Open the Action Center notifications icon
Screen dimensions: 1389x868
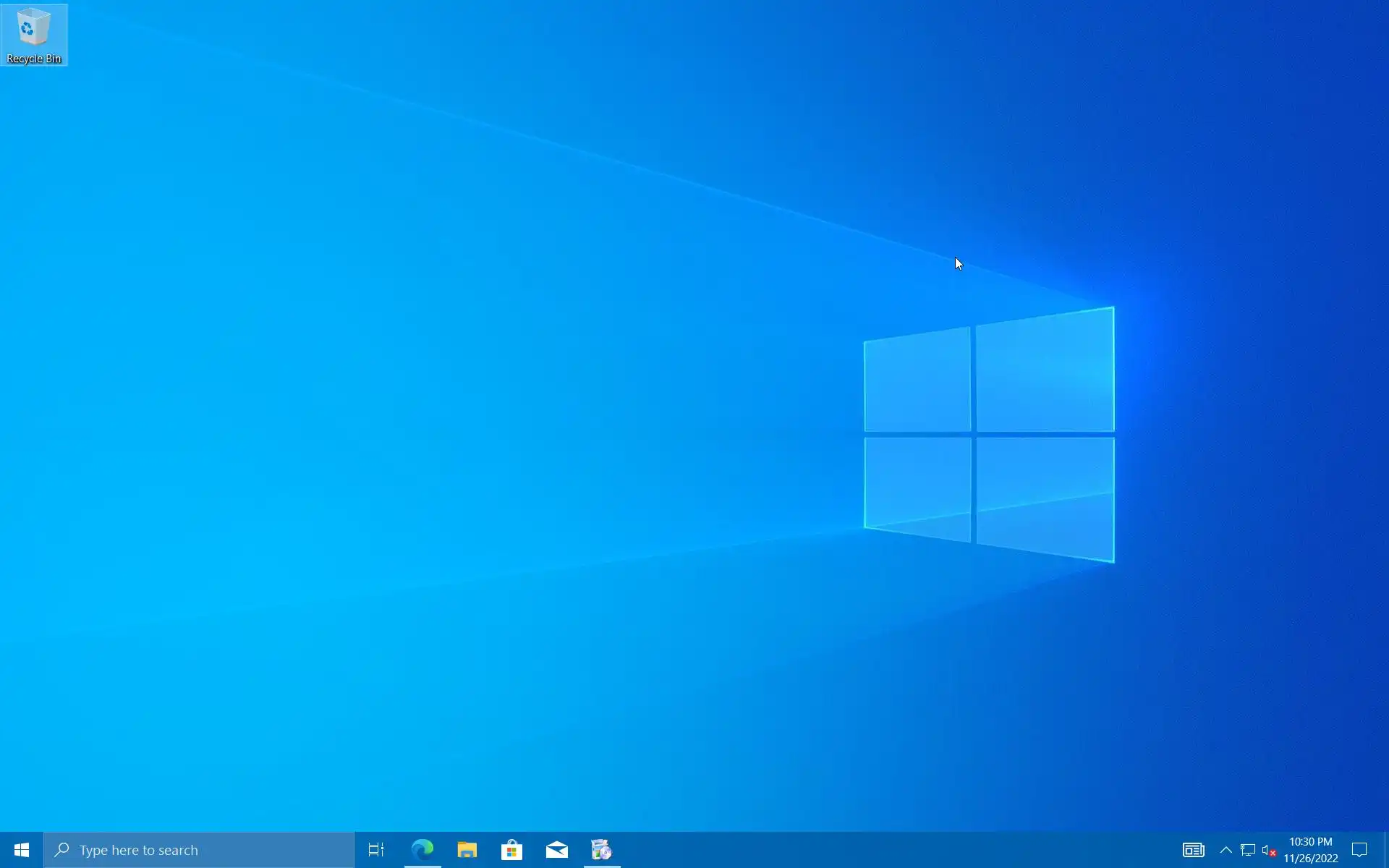[x=1359, y=850]
